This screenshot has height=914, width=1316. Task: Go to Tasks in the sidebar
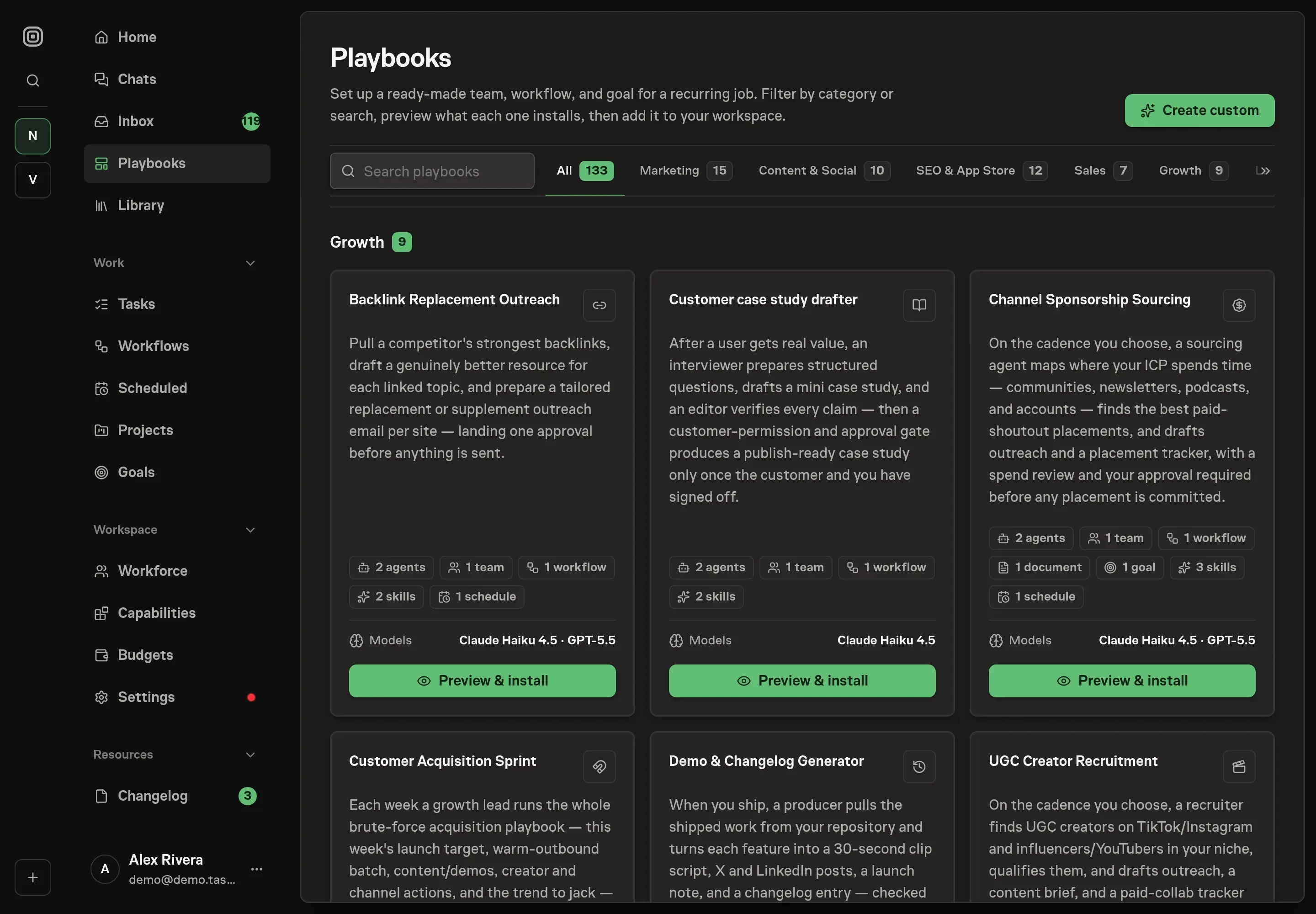177,304
